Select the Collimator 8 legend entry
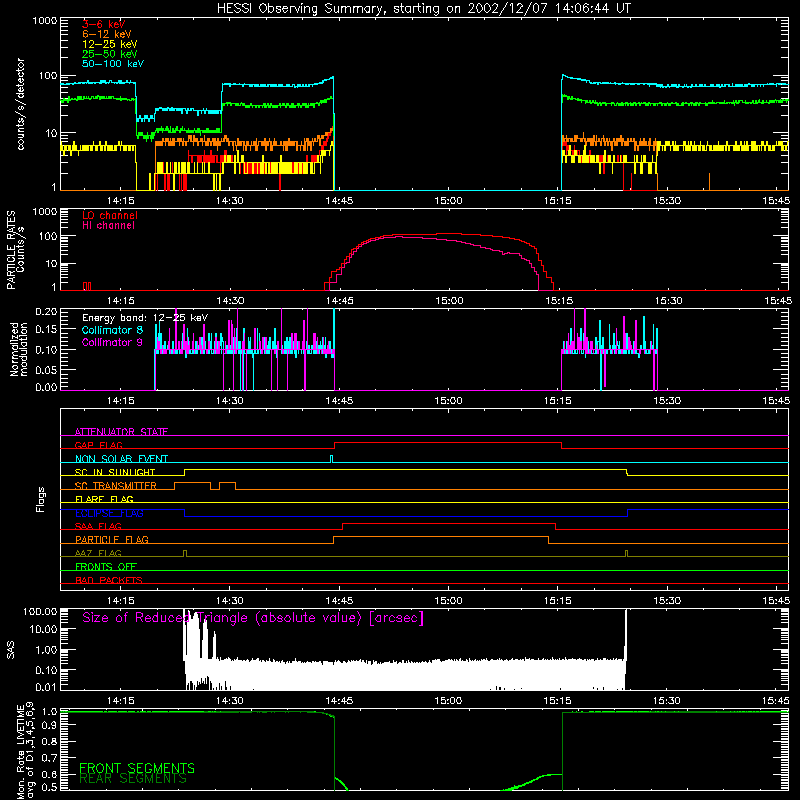The height and width of the screenshot is (800, 800). (x=112, y=330)
